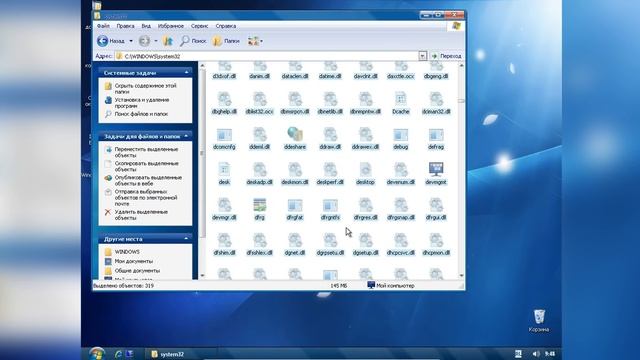
Task: Select the dhcpmon.dll file icon
Action: 436,240
